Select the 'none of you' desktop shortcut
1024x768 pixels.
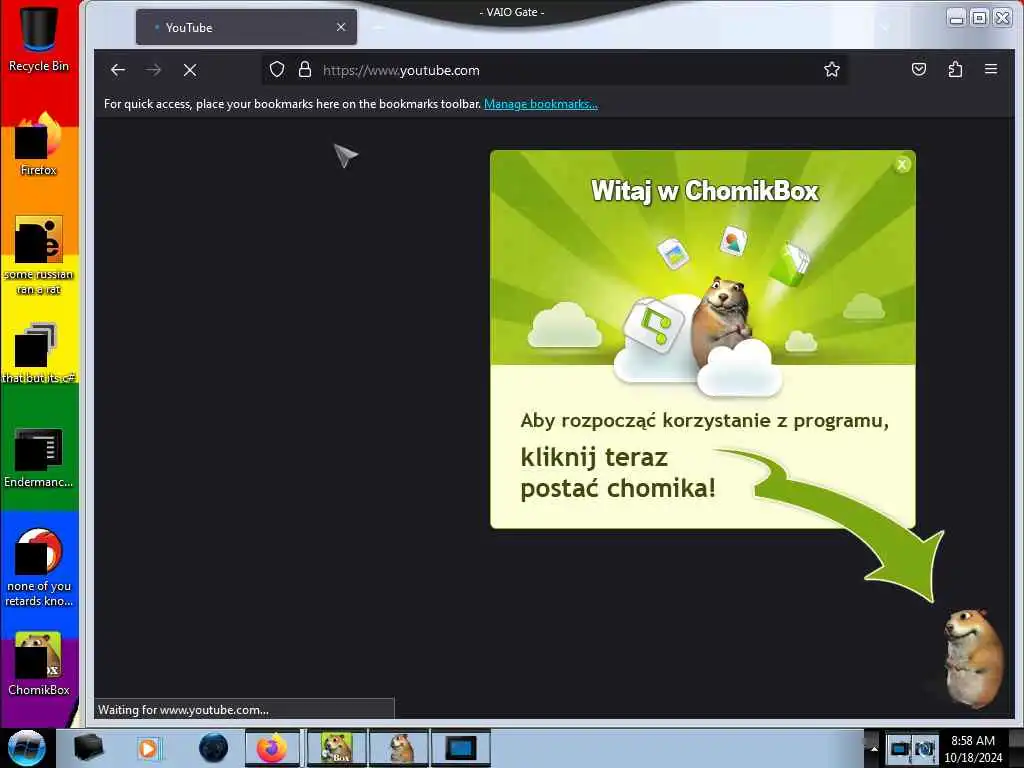(39, 568)
